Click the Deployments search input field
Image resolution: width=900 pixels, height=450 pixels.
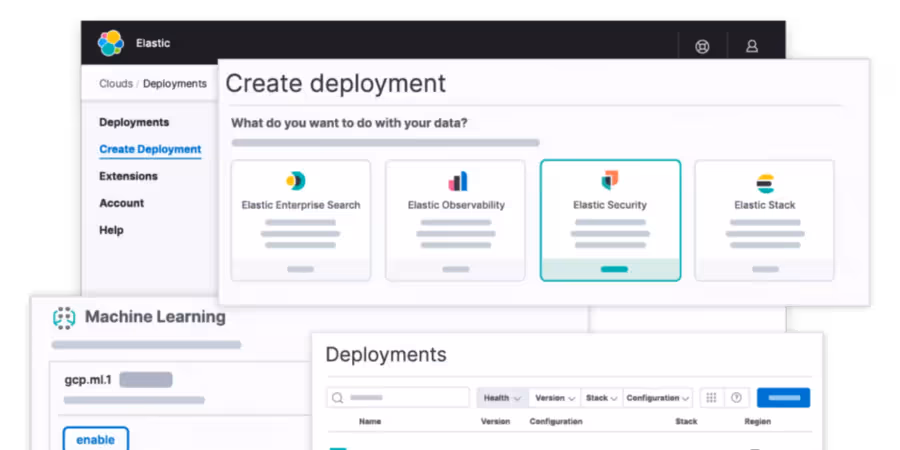click(398, 398)
